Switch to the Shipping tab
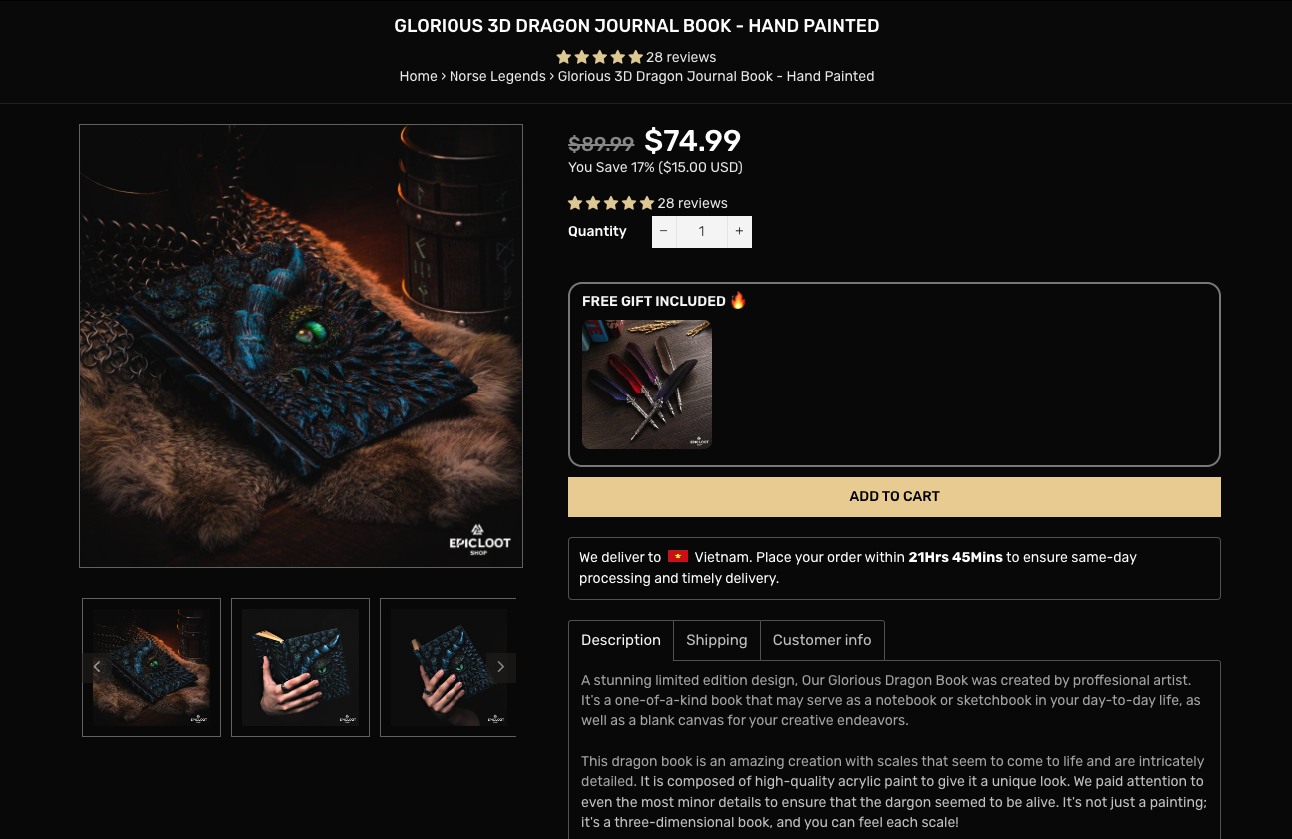The width and height of the screenshot is (1292, 839). [717, 640]
